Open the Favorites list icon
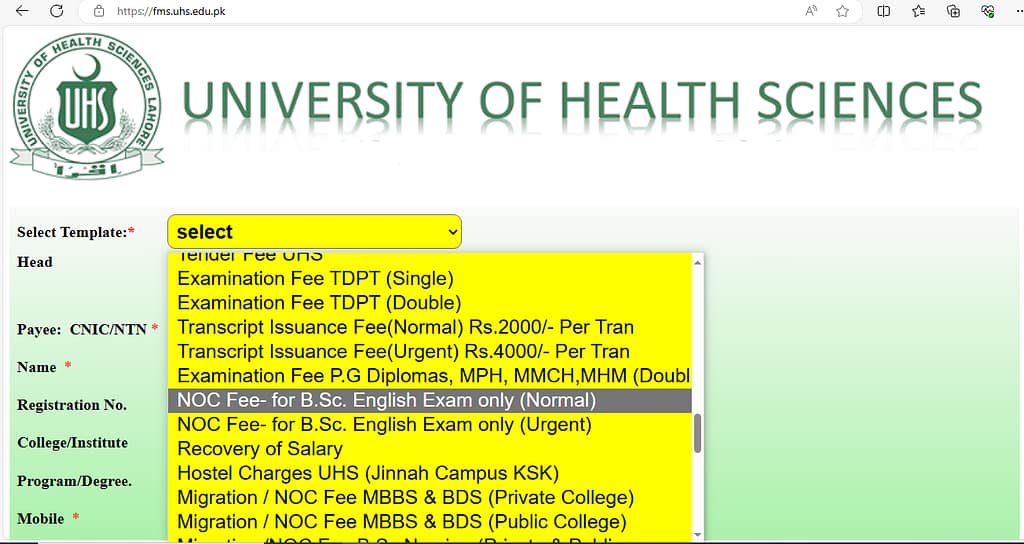 click(919, 11)
